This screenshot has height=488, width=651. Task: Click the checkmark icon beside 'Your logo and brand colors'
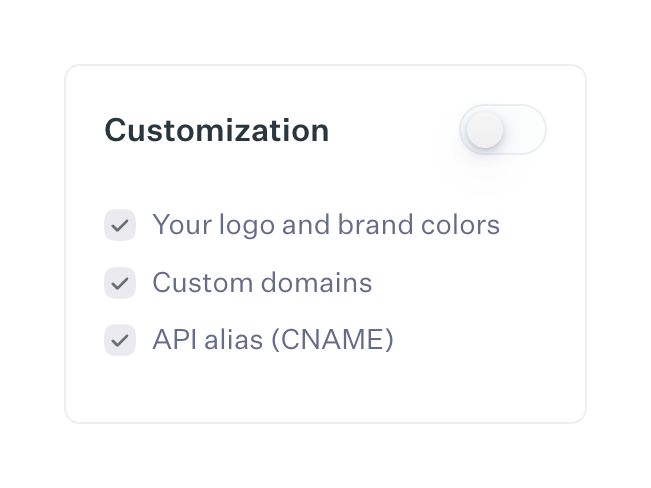120,225
